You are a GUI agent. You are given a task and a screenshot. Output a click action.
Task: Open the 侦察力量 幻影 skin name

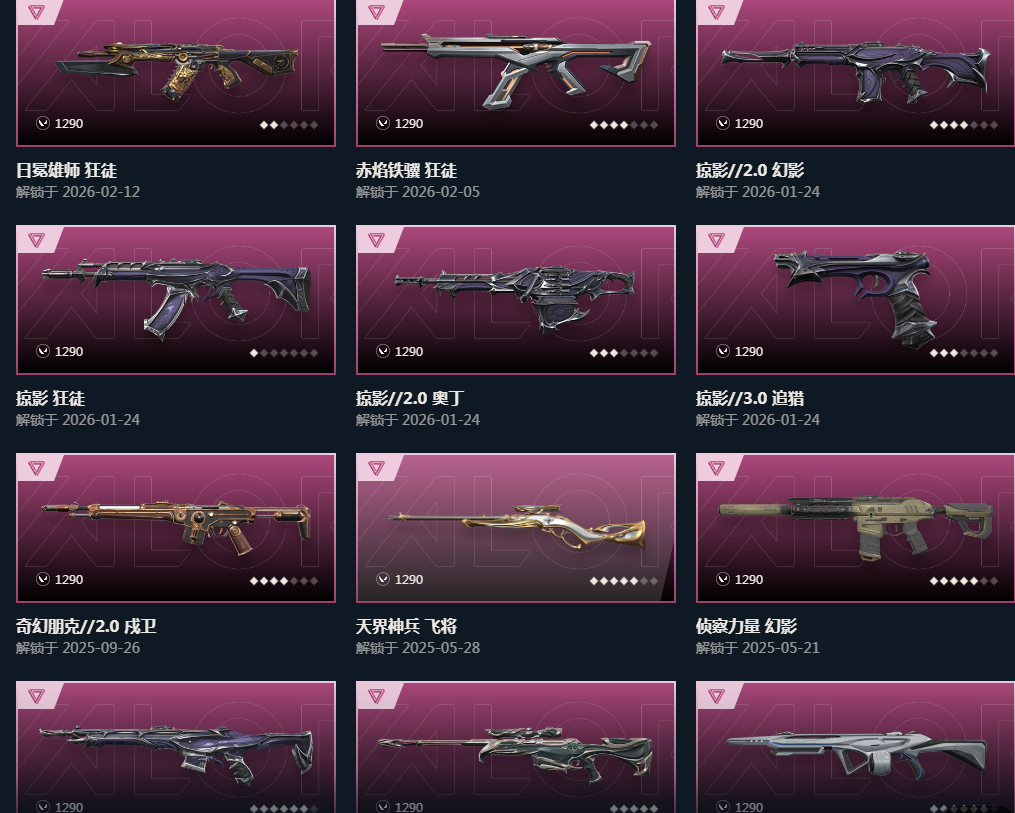point(746,626)
